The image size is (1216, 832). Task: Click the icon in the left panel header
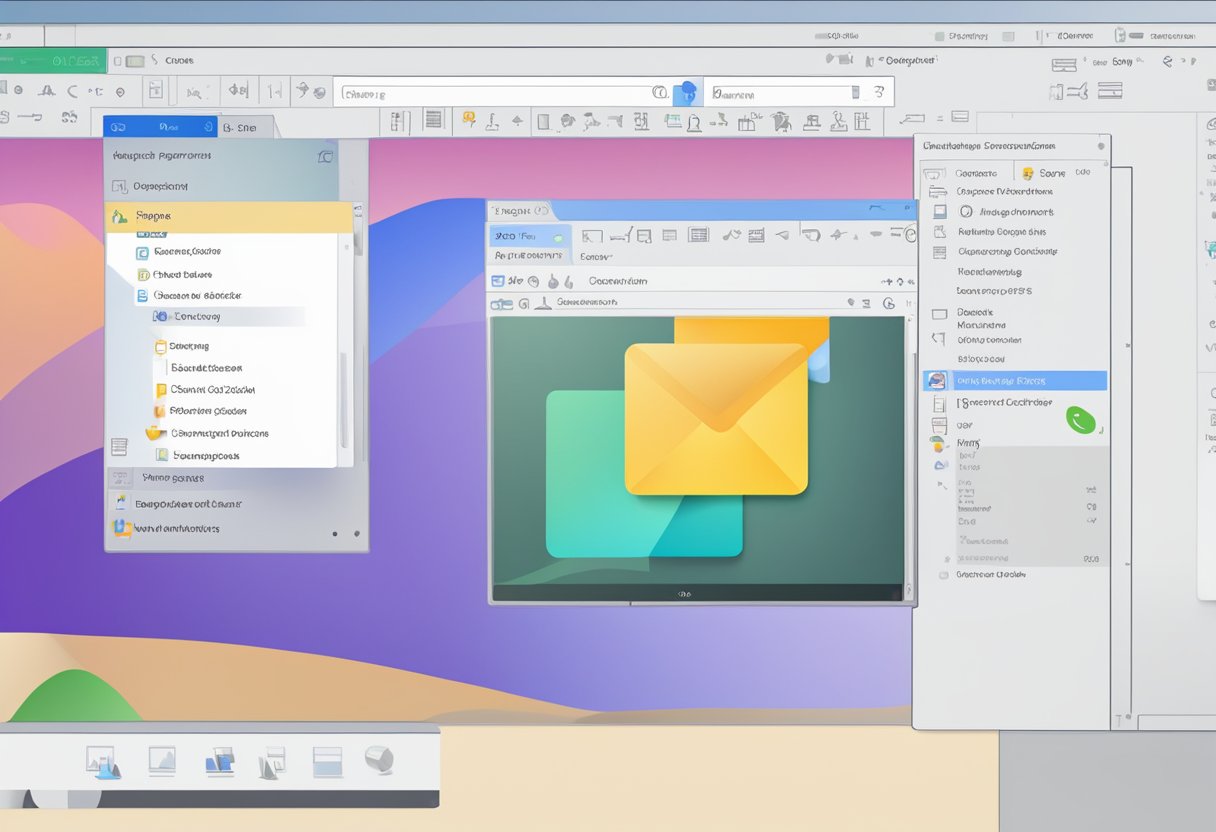(324, 156)
